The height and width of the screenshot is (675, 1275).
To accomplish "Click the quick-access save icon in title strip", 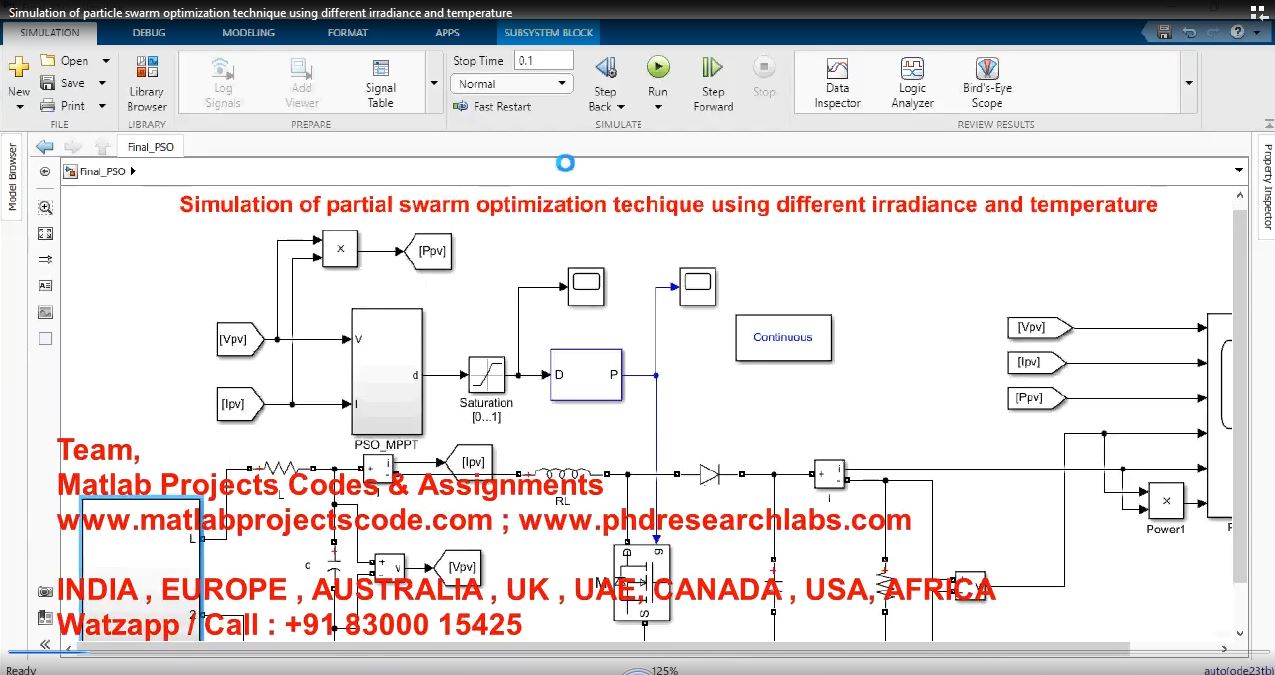I will [x=1166, y=33].
